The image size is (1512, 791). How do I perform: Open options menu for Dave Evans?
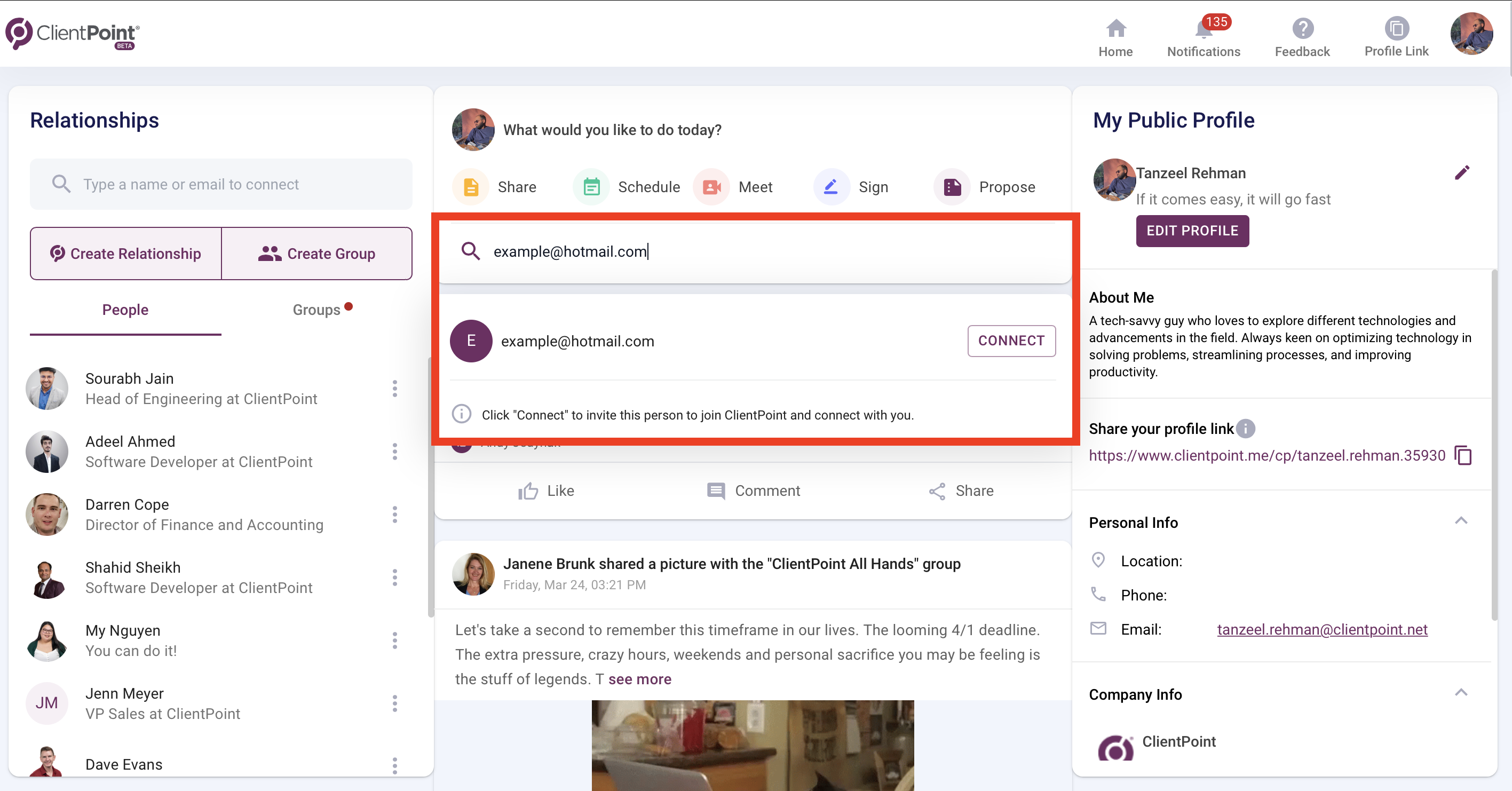pyautogui.click(x=394, y=765)
